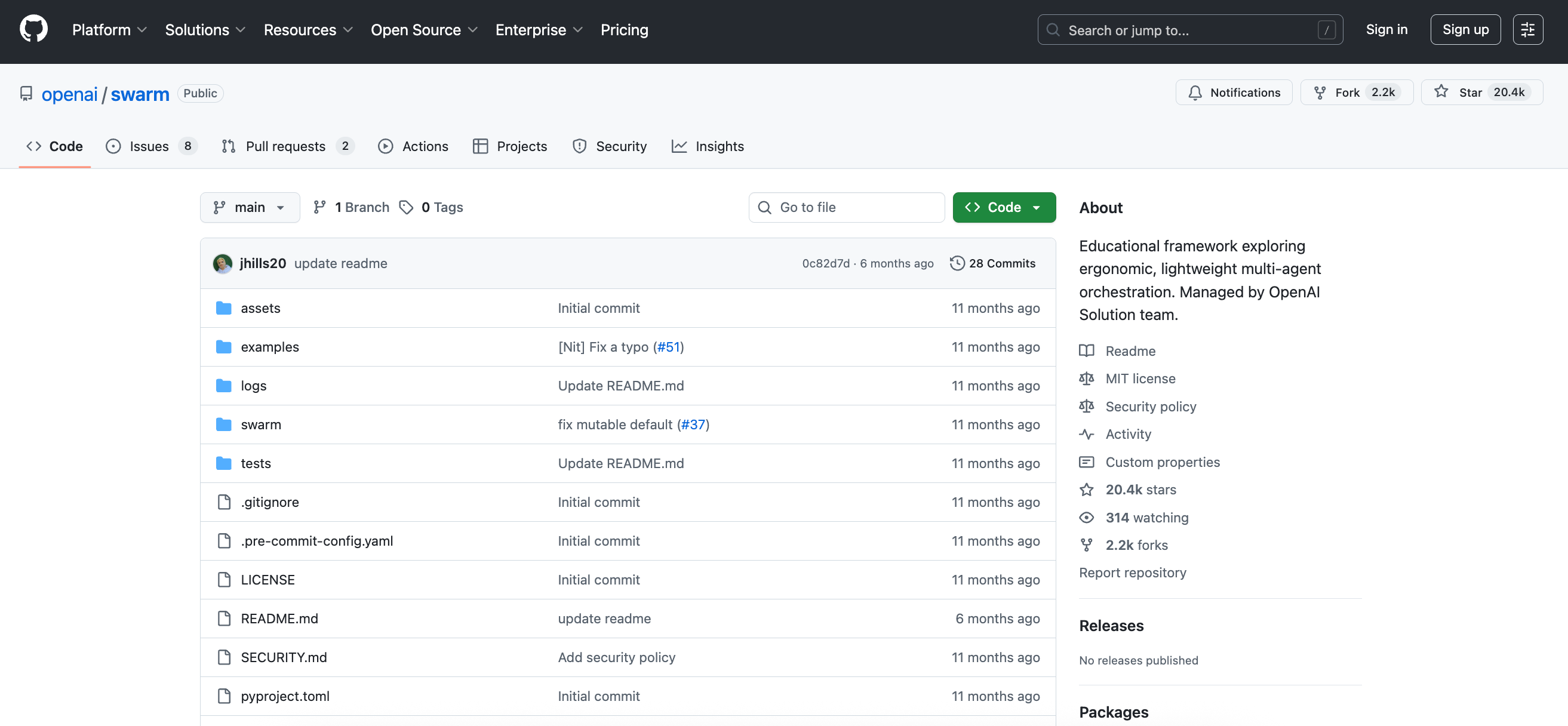Open the Projects tab
This screenshot has width=1568, height=726.
pyautogui.click(x=510, y=146)
